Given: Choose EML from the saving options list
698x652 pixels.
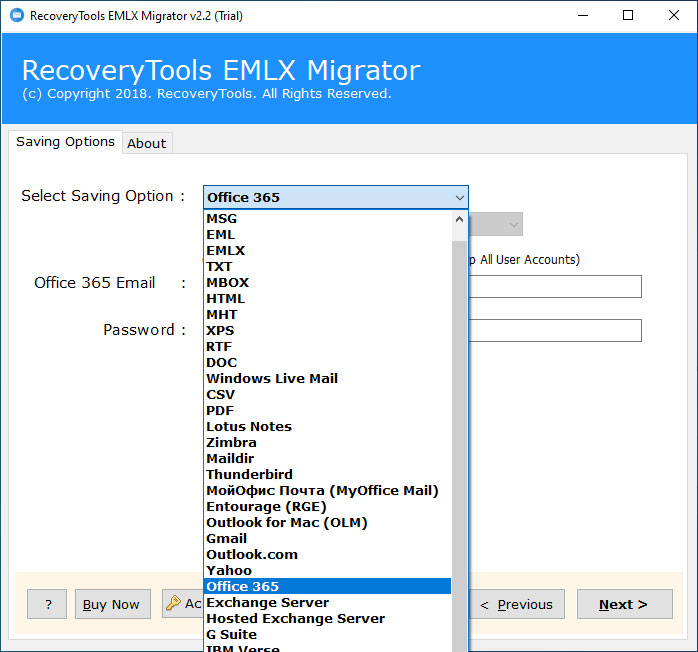Looking at the screenshot, I should point(327,235).
